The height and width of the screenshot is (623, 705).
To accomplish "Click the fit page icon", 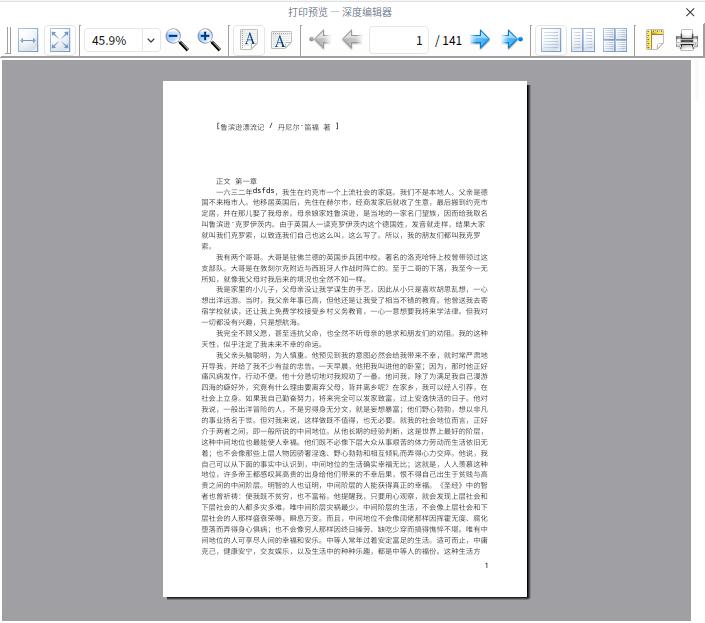I will [x=60, y=40].
